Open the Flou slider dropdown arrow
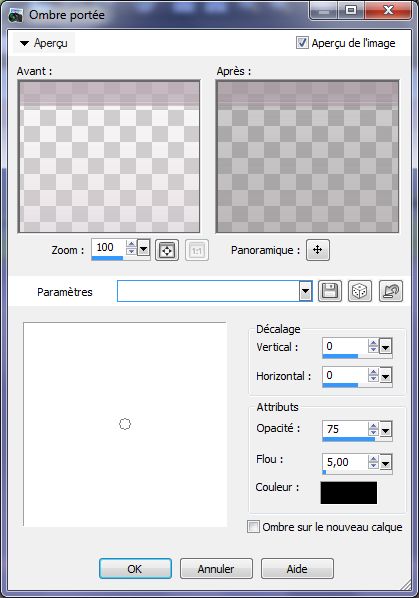This screenshot has width=419, height=598. pyautogui.click(x=385, y=463)
